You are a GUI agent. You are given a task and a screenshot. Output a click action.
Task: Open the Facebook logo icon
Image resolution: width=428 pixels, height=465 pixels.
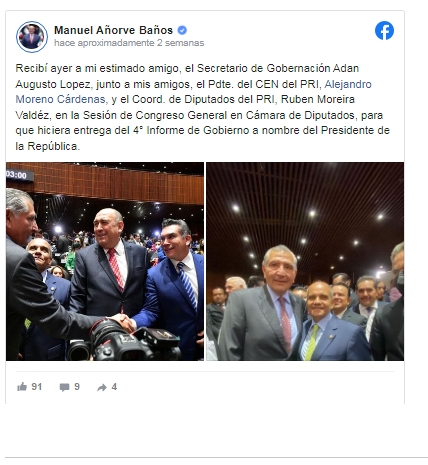coord(384,31)
